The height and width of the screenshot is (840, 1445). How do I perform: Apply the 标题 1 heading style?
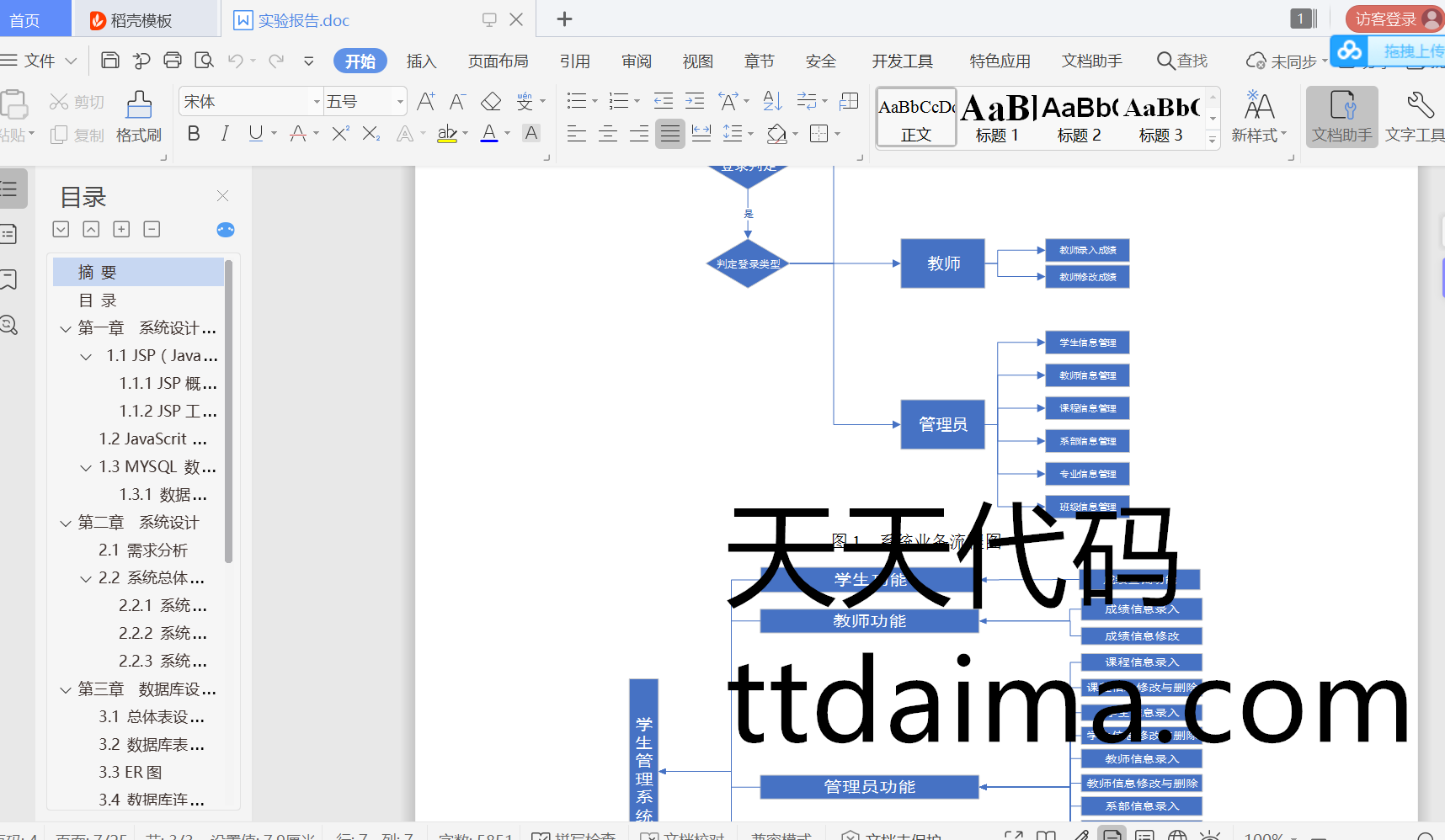coord(997,118)
